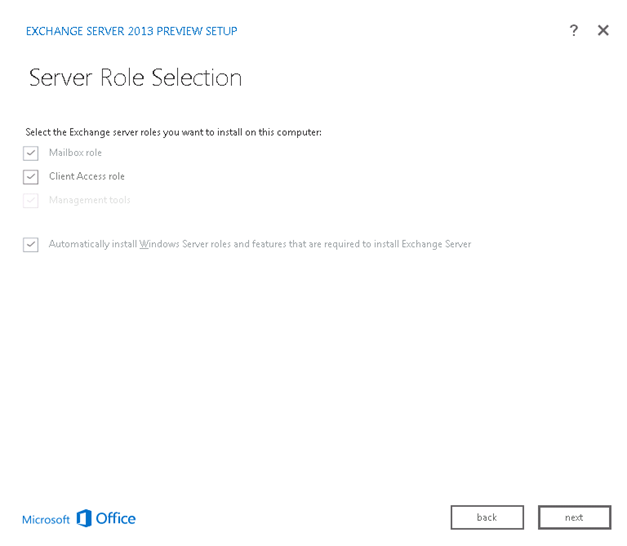Click the 'Automatically install' label text
The width and height of the screenshot is (627, 546).
click(x=93, y=244)
